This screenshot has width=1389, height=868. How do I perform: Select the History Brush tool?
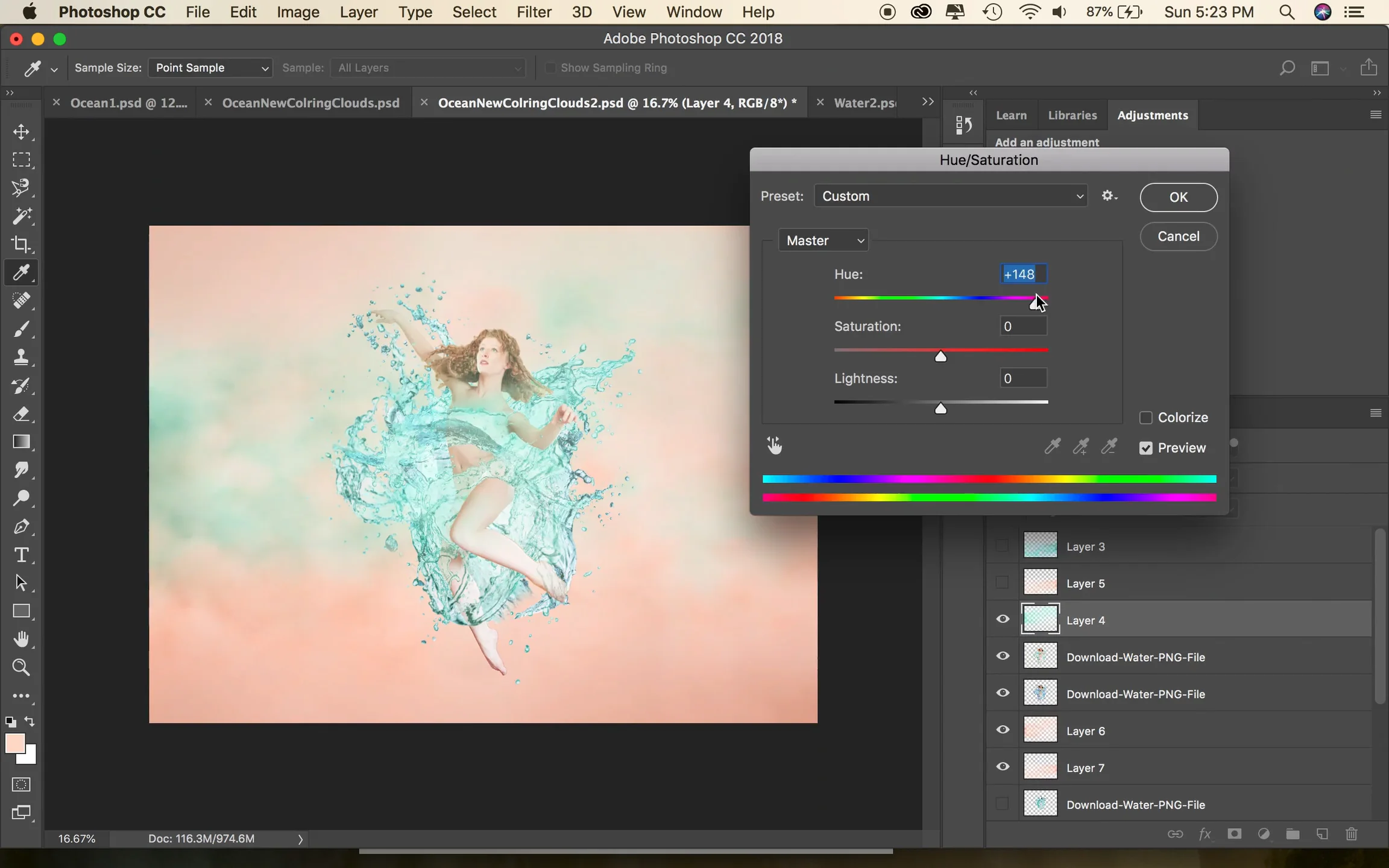pos(21,386)
